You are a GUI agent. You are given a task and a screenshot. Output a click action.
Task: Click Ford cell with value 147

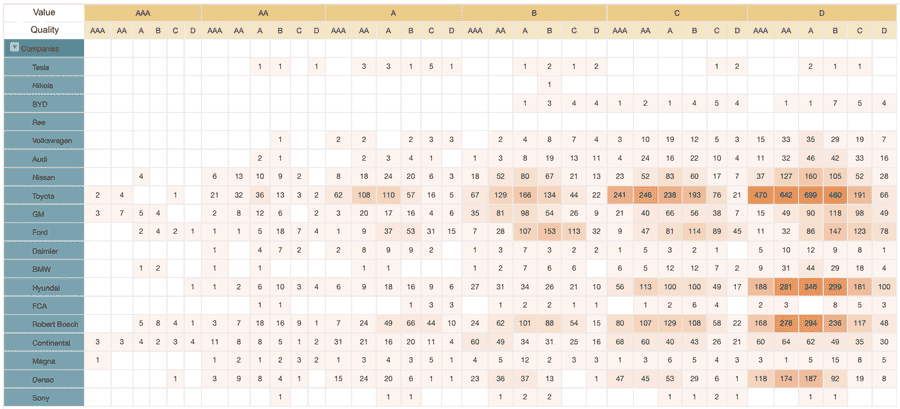click(x=835, y=232)
